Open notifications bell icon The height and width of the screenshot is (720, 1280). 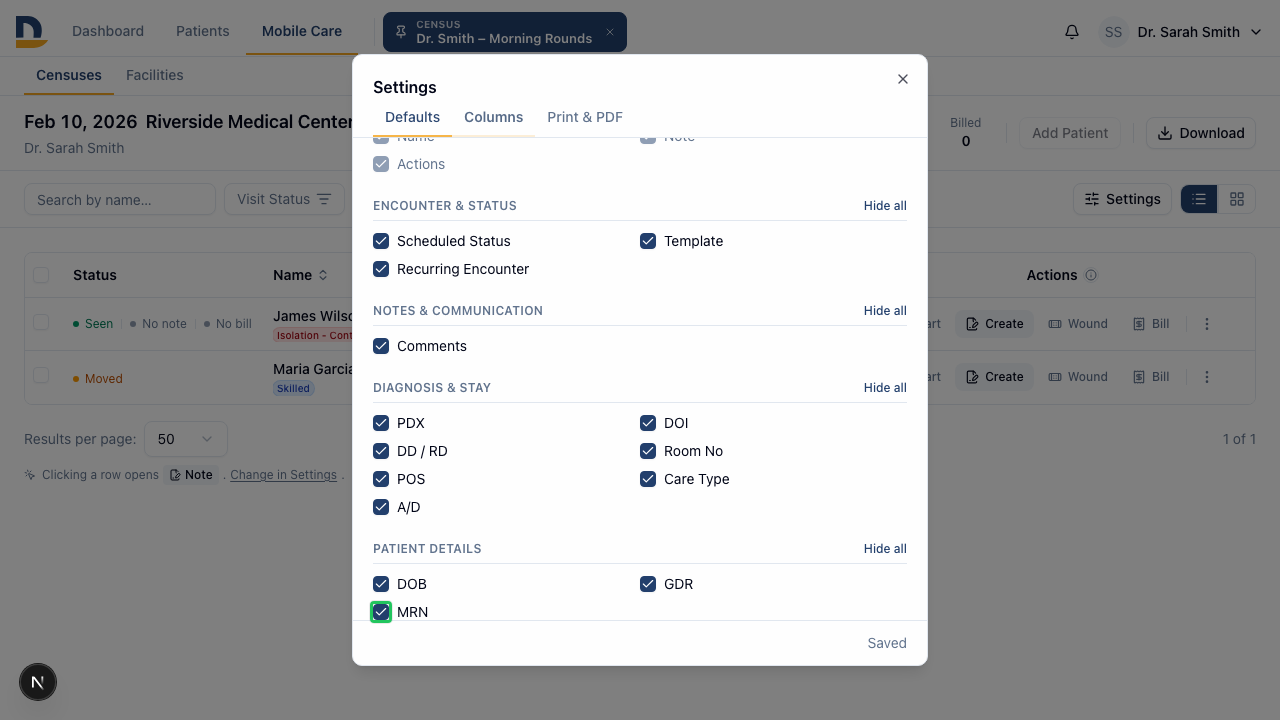1072,32
